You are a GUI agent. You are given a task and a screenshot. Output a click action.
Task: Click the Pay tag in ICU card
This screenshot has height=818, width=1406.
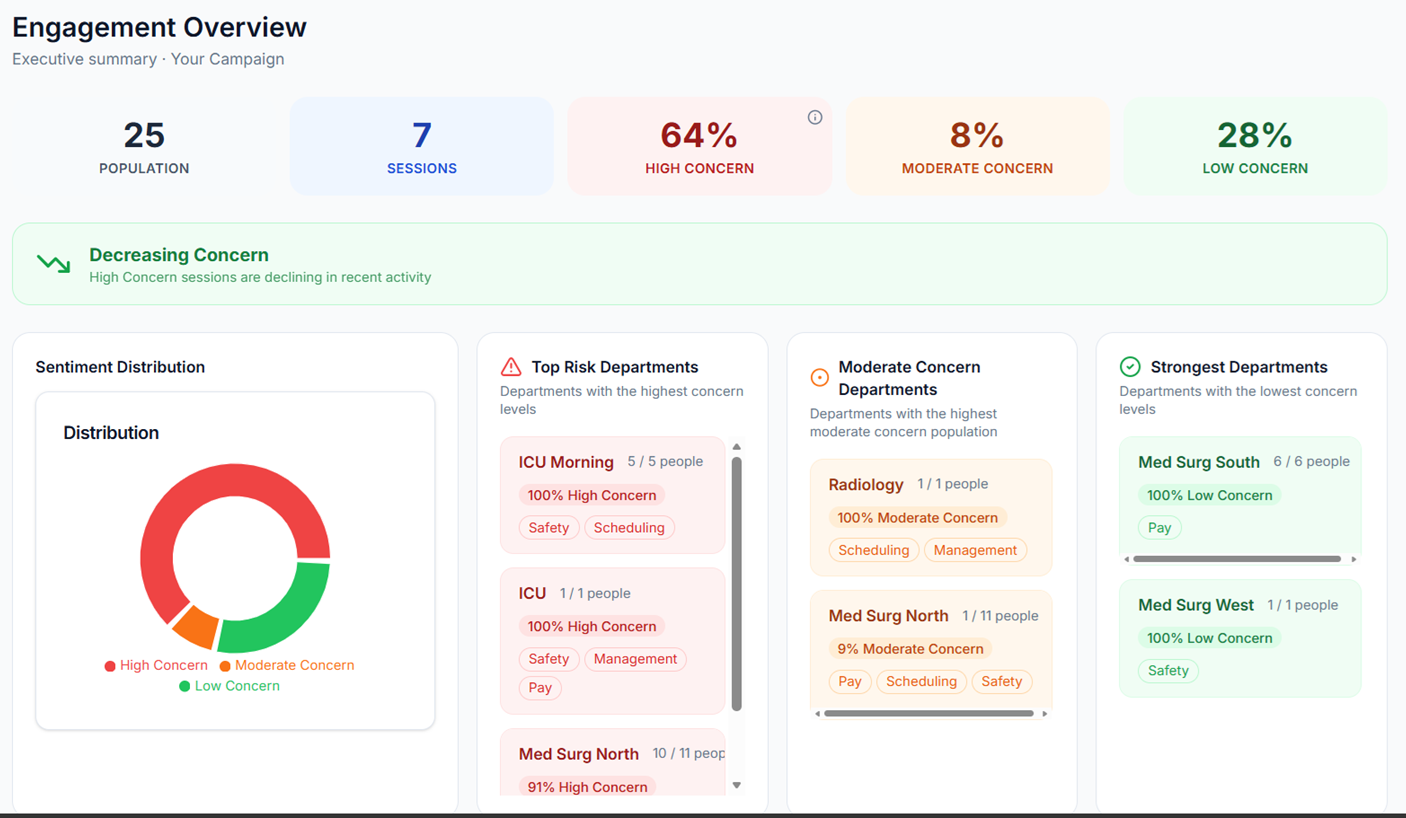point(540,688)
